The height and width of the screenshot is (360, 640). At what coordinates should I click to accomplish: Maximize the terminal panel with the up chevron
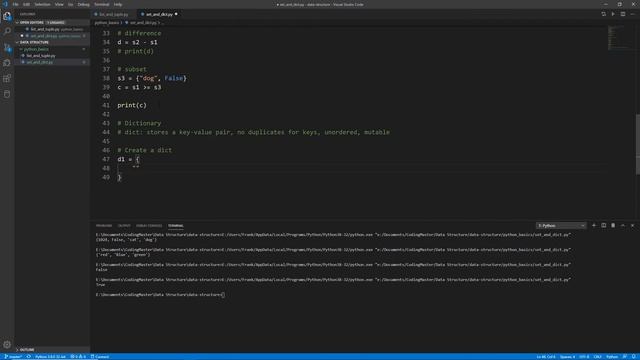coord(623,225)
